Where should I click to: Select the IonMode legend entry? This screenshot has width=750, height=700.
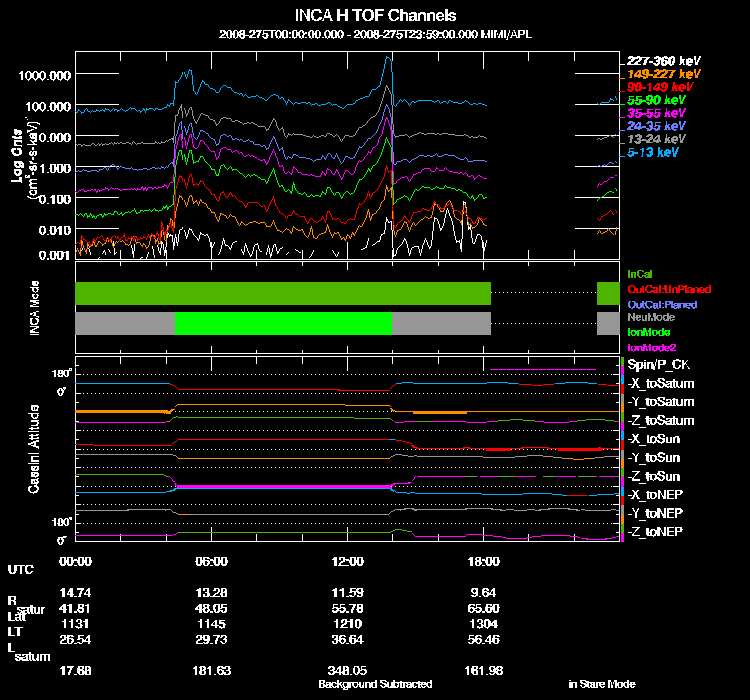click(x=649, y=332)
